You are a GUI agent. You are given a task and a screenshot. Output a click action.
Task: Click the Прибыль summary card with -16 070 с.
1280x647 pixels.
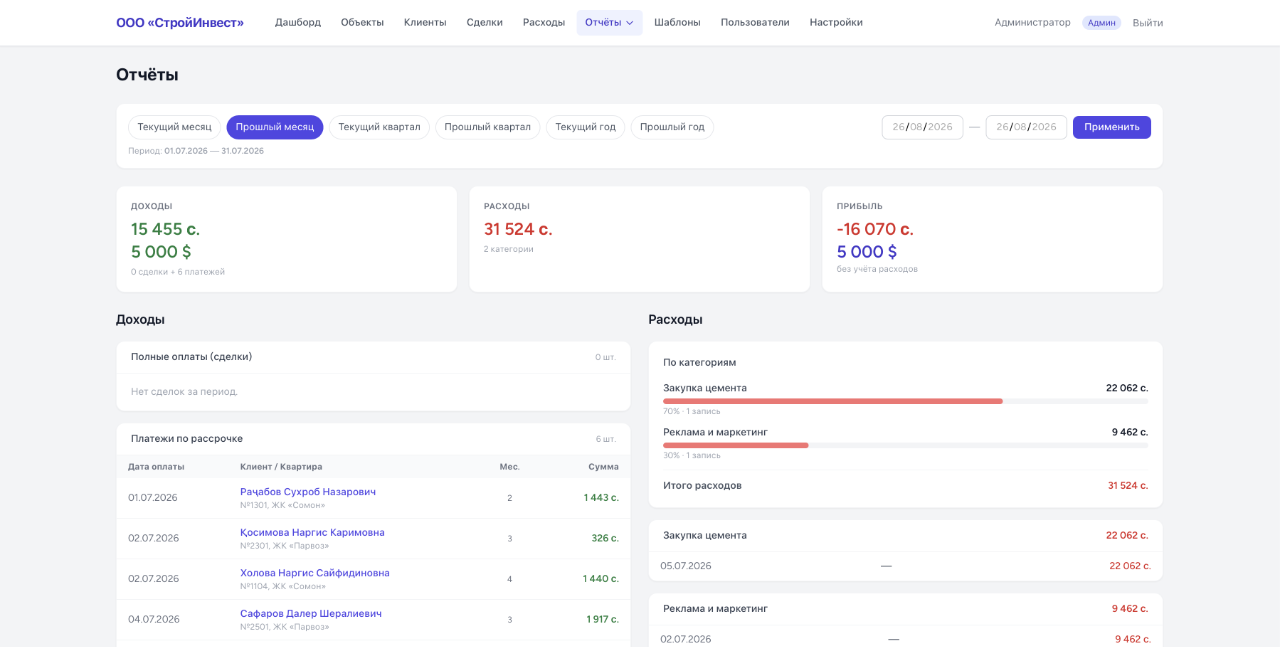(x=992, y=239)
